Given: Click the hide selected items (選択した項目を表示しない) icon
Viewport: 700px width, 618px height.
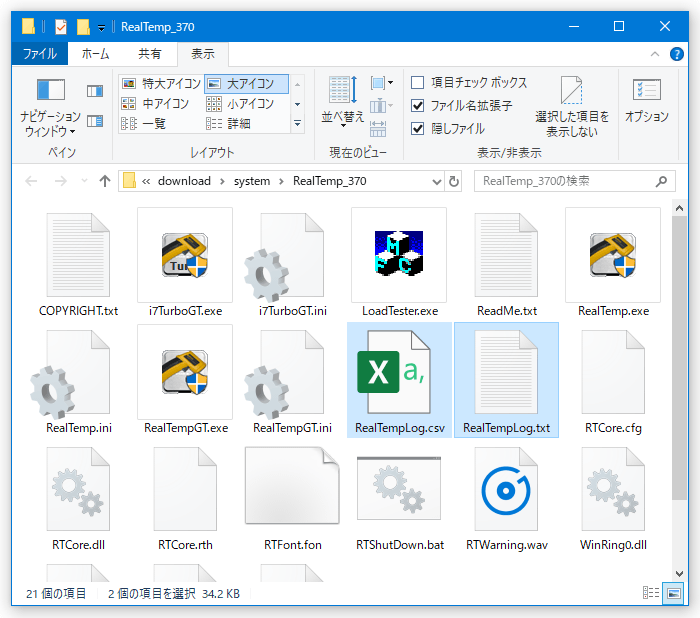Looking at the screenshot, I should click(572, 107).
